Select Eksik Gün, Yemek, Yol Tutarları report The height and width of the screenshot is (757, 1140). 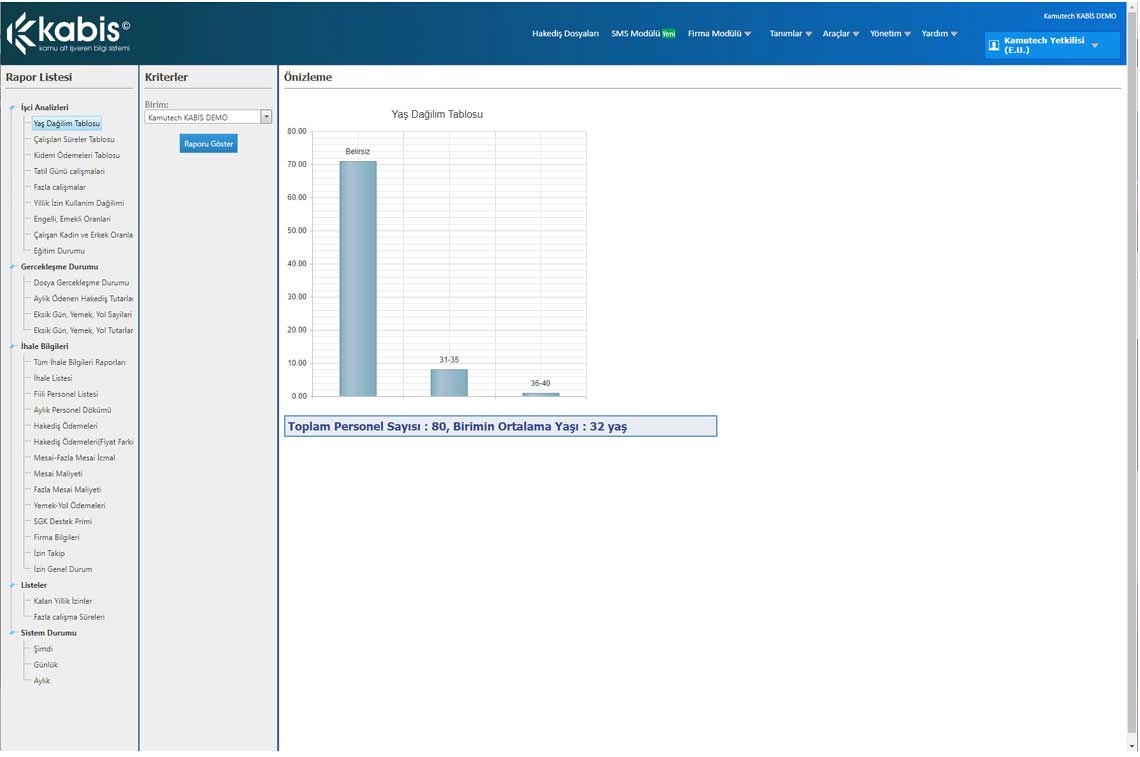(83, 331)
